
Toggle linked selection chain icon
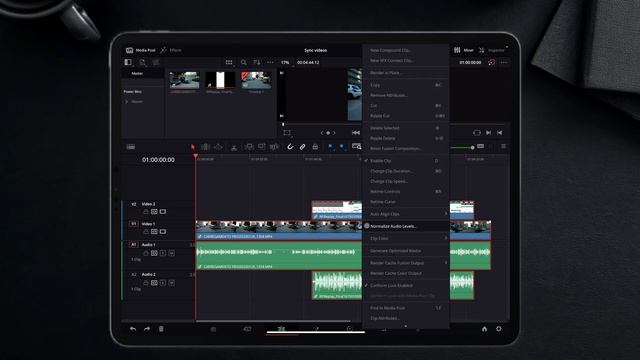pos(302,147)
